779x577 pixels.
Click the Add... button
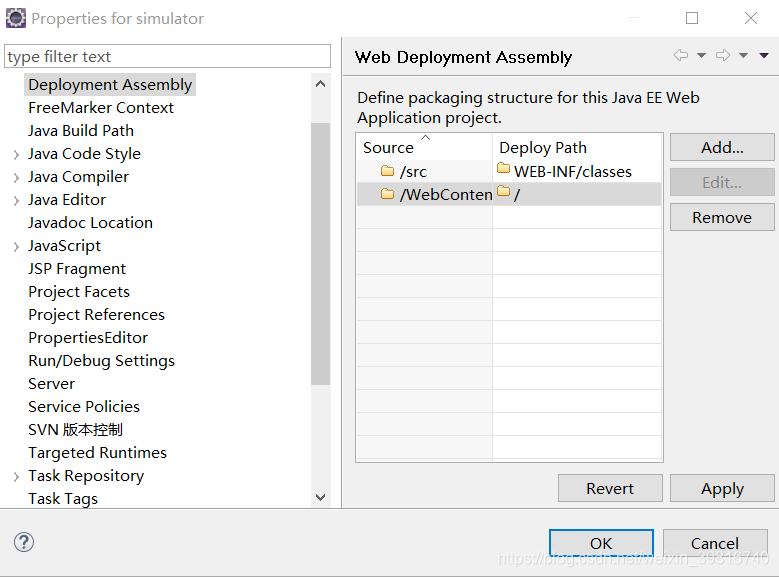click(722, 147)
